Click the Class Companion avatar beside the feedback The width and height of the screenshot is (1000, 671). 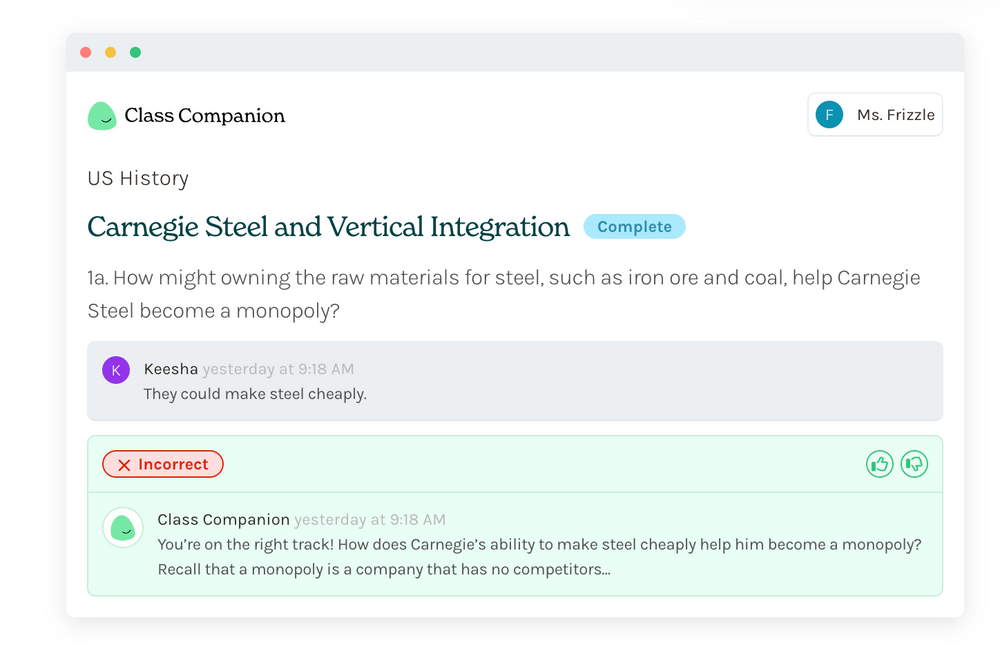coord(122,527)
